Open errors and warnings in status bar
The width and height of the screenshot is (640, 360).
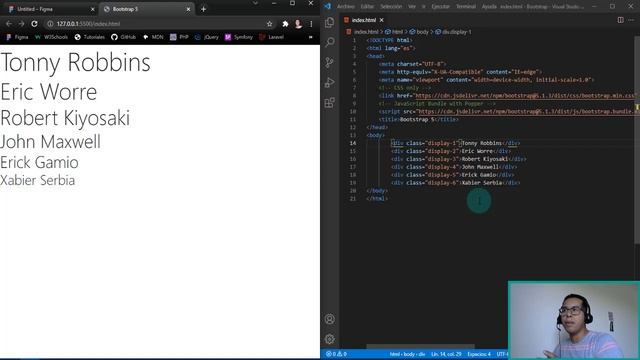tap(336, 354)
